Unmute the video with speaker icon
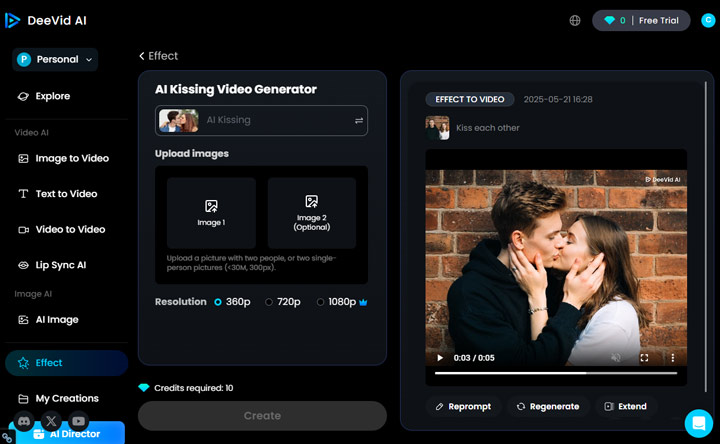Image resolution: width=720 pixels, height=444 pixels. [616, 358]
